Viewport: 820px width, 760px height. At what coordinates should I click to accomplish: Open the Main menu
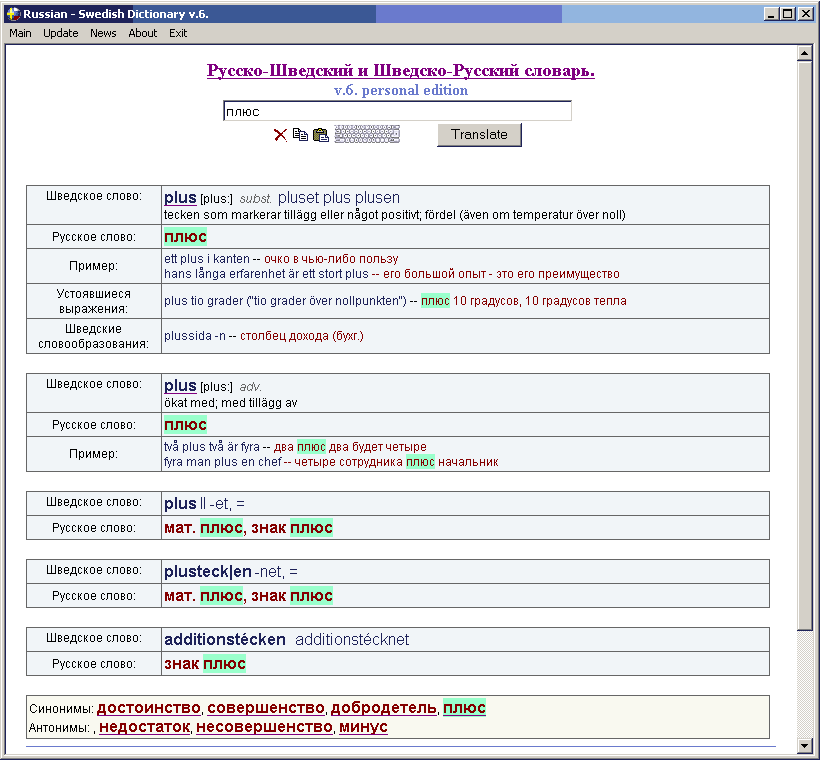click(x=20, y=33)
